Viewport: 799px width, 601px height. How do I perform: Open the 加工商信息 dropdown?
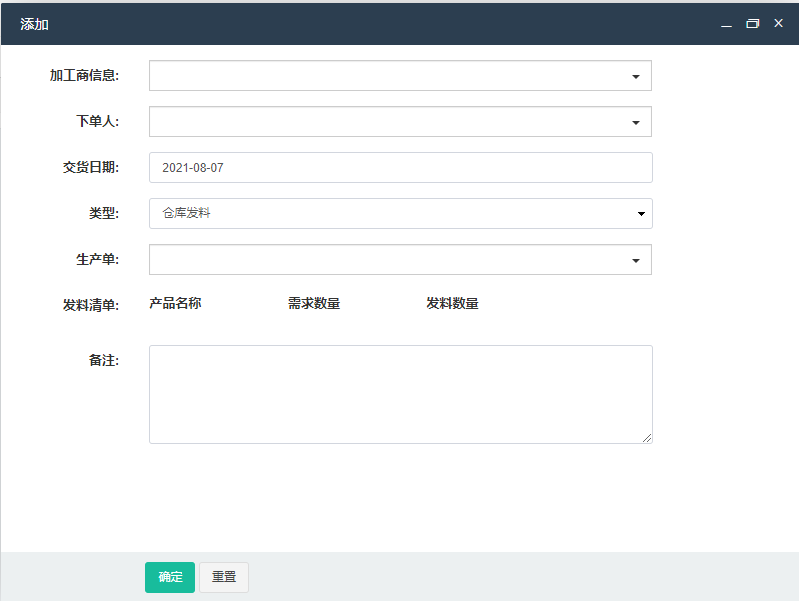tap(400, 75)
